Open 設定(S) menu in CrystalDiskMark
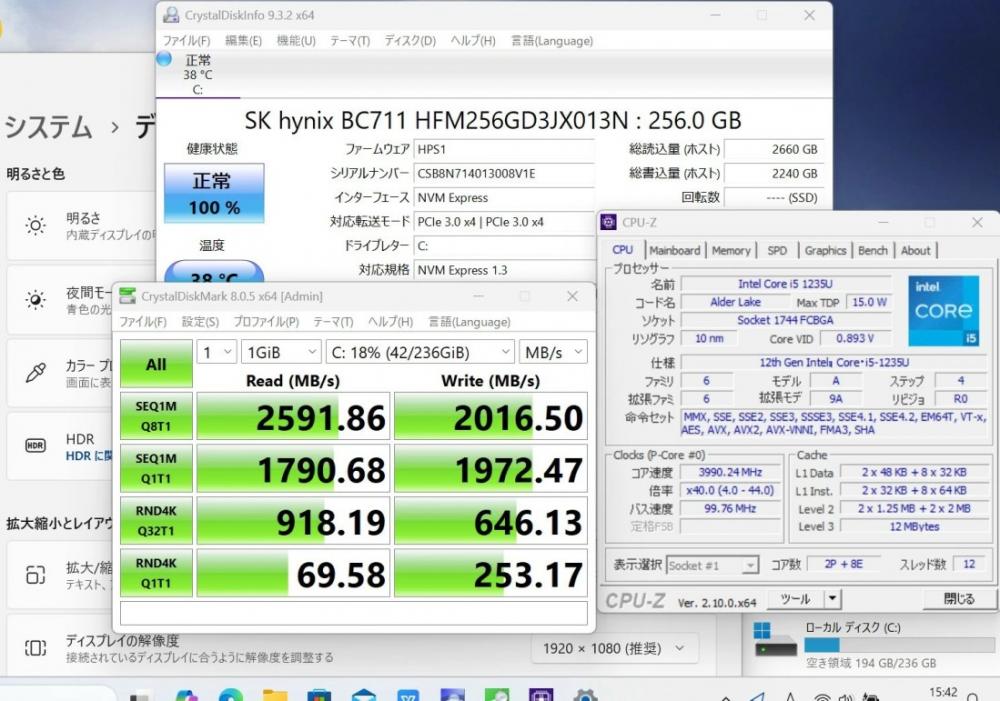This screenshot has height=701, width=1000. point(200,321)
